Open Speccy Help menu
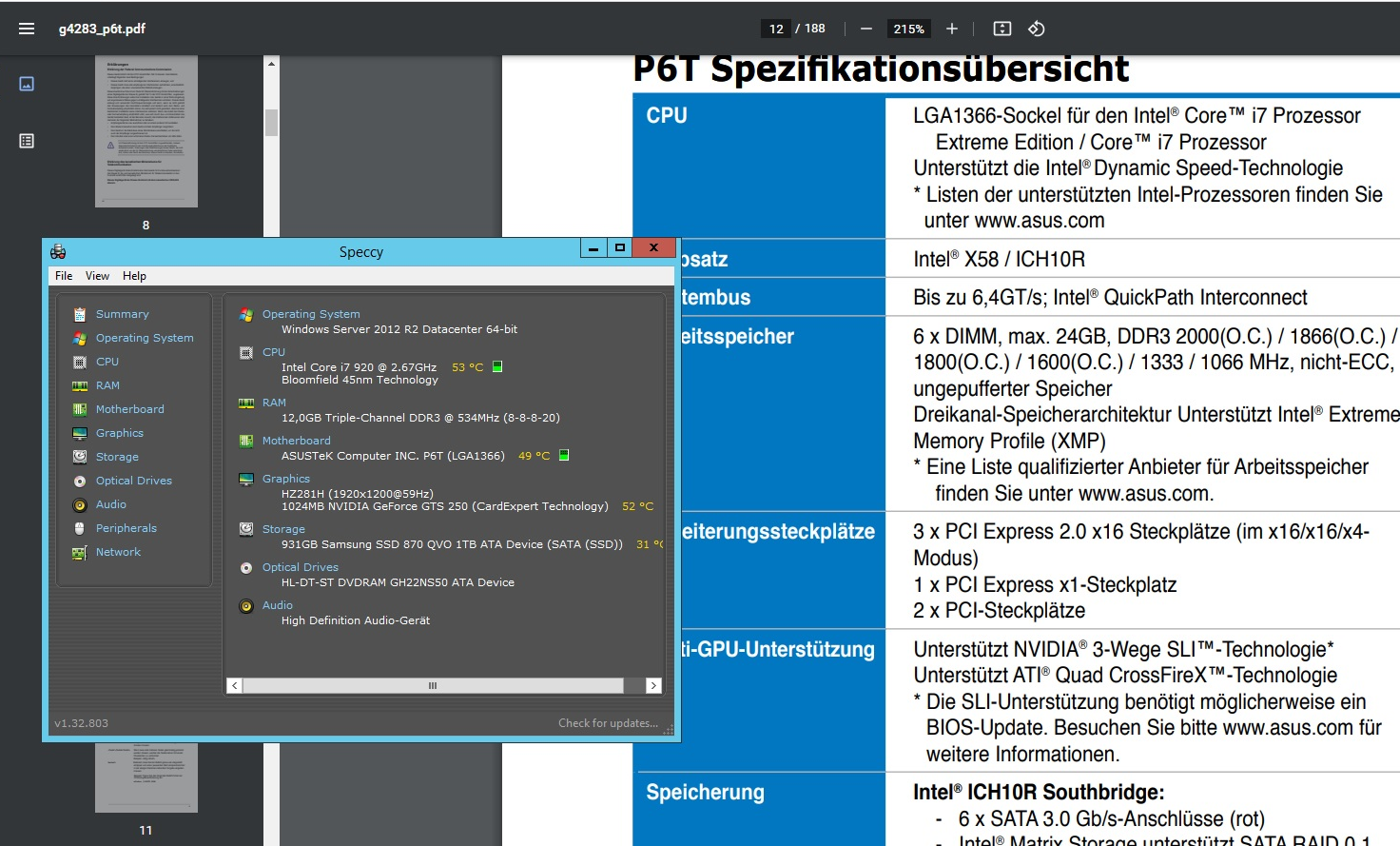Viewport: 1400px width, 846px height. (x=134, y=276)
